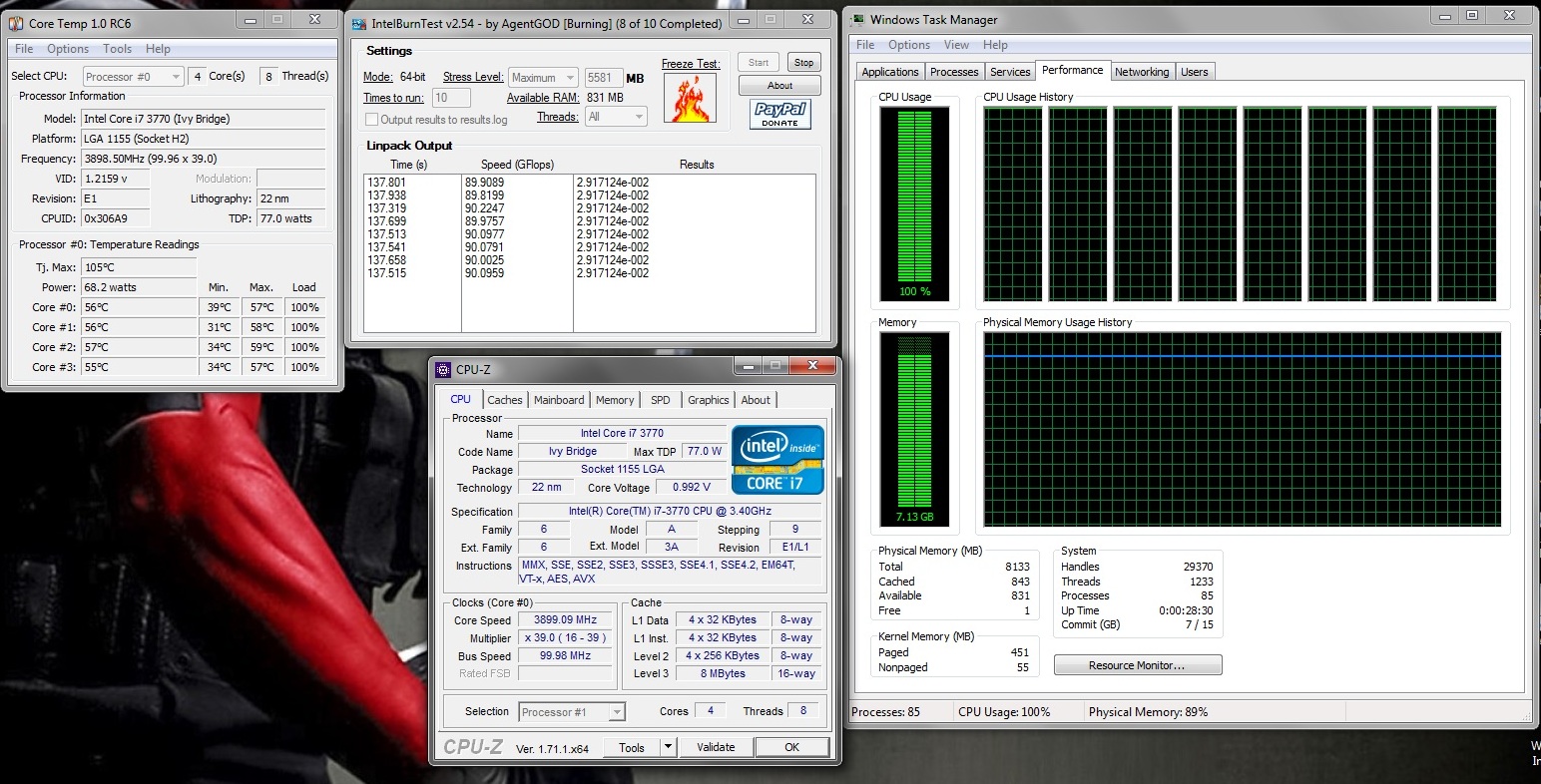Open the Options menu in Core Temp

point(68,49)
